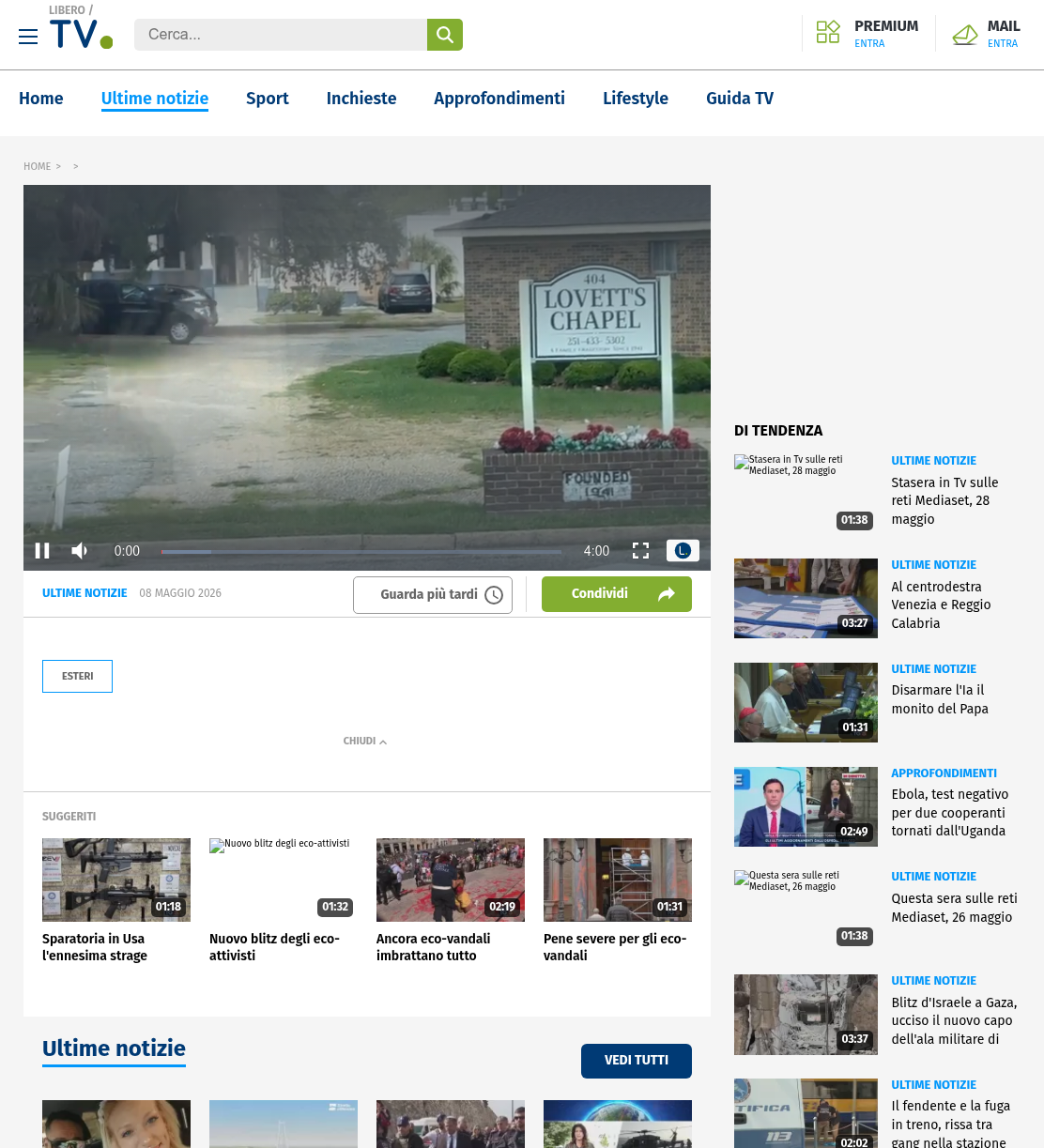Click Disarmare l'Ia il monito del Papa
The width and height of the screenshot is (1044, 1148).
940,699
